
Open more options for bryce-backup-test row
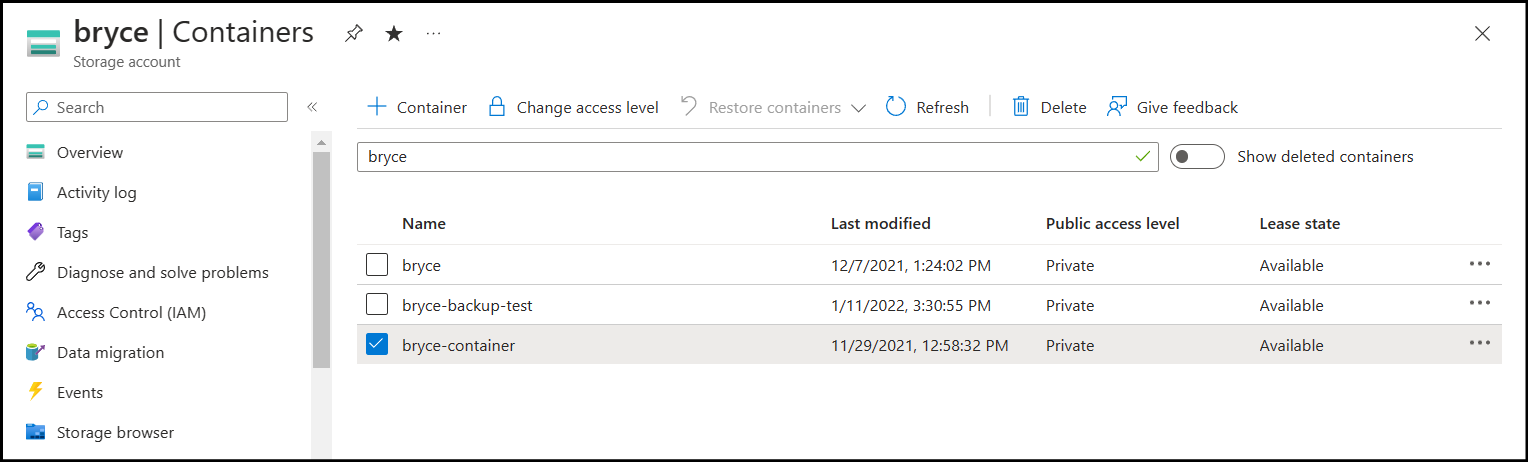(x=1480, y=304)
